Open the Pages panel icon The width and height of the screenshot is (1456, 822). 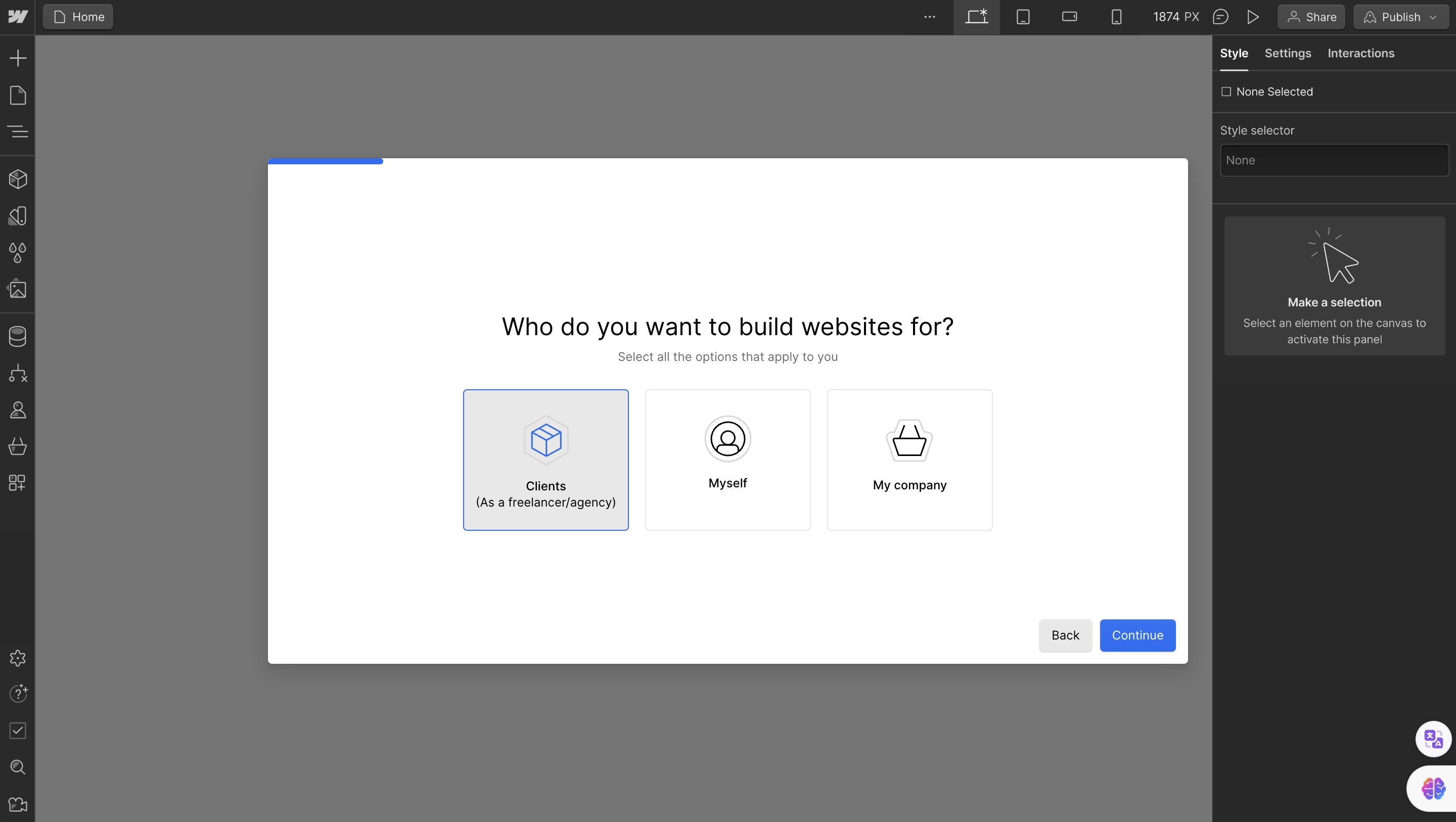tap(18, 95)
